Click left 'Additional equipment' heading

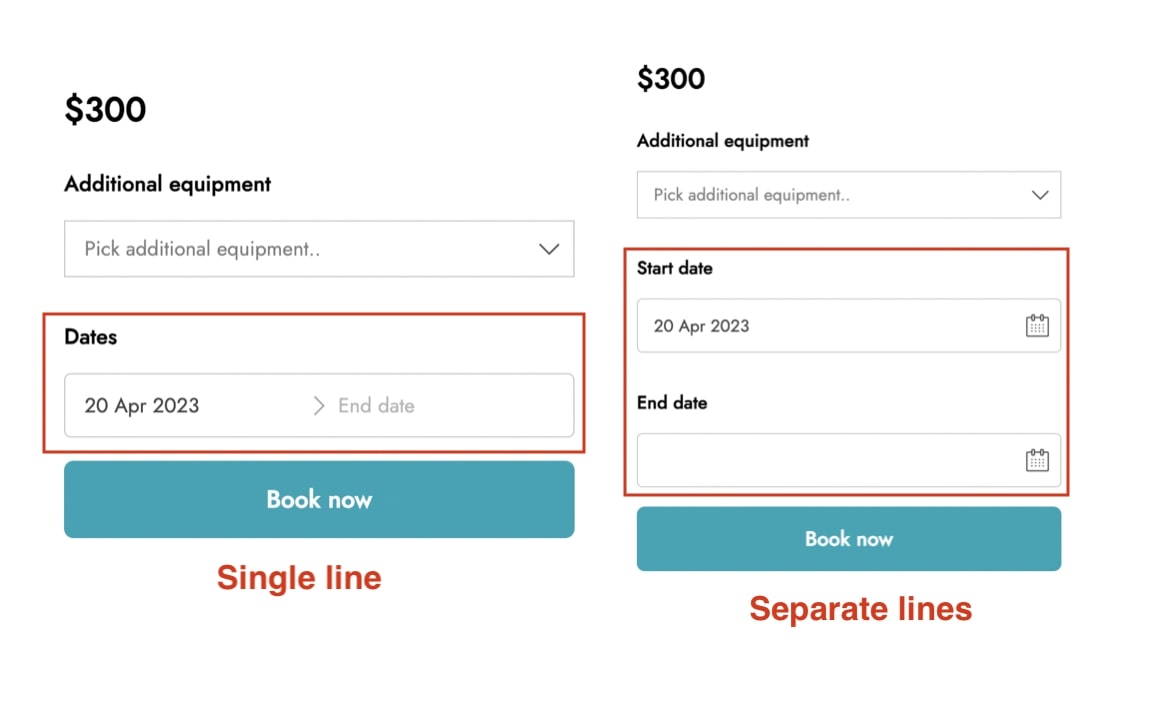168,185
